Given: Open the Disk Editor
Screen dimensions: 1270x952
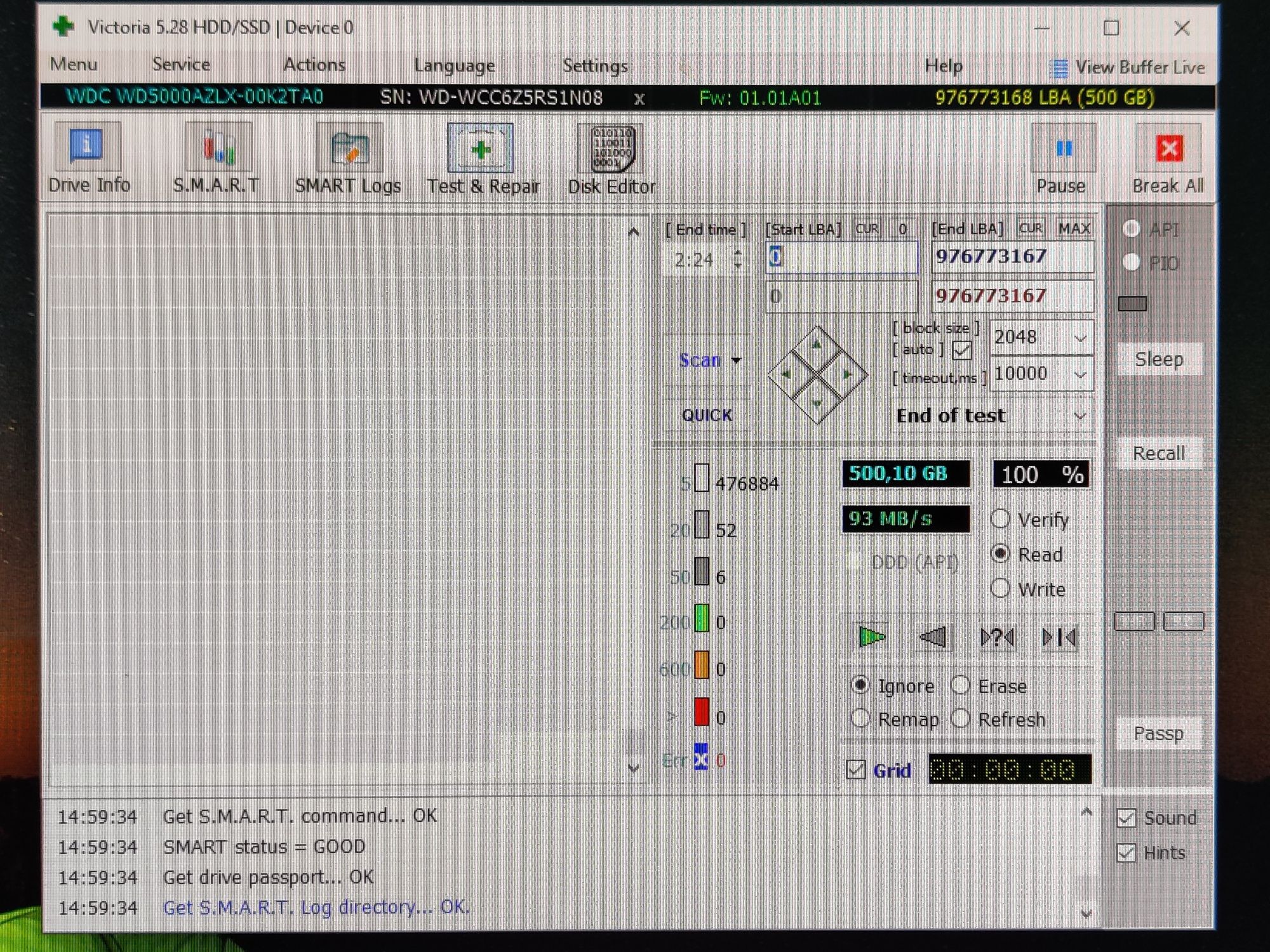Looking at the screenshot, I should pos(611,147).
